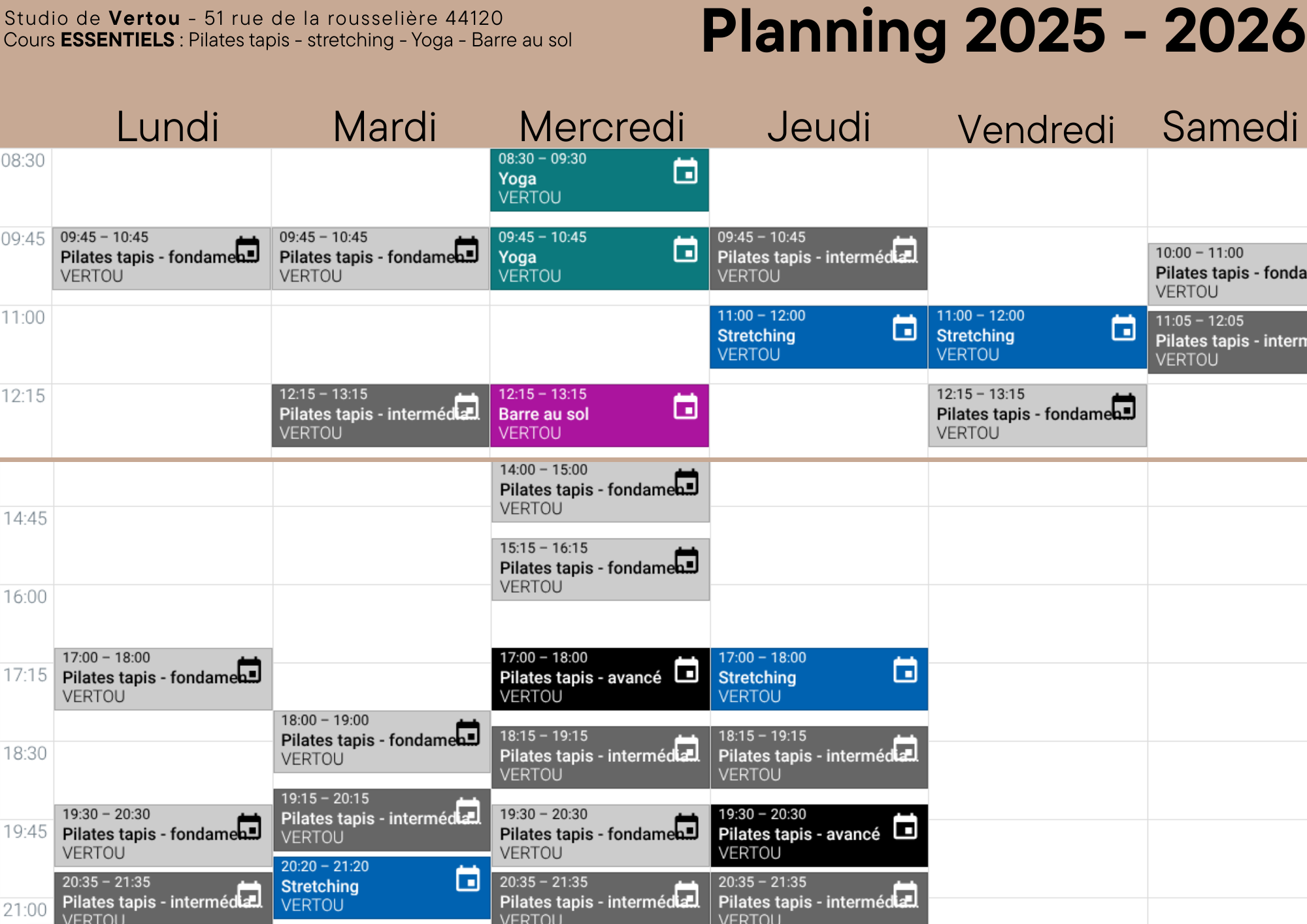Image resolution: width=1307 pixels, height=924 pixels.
Task: Open Saturday 10:00 Pilates tapis class
Action: click(1227, 274)
